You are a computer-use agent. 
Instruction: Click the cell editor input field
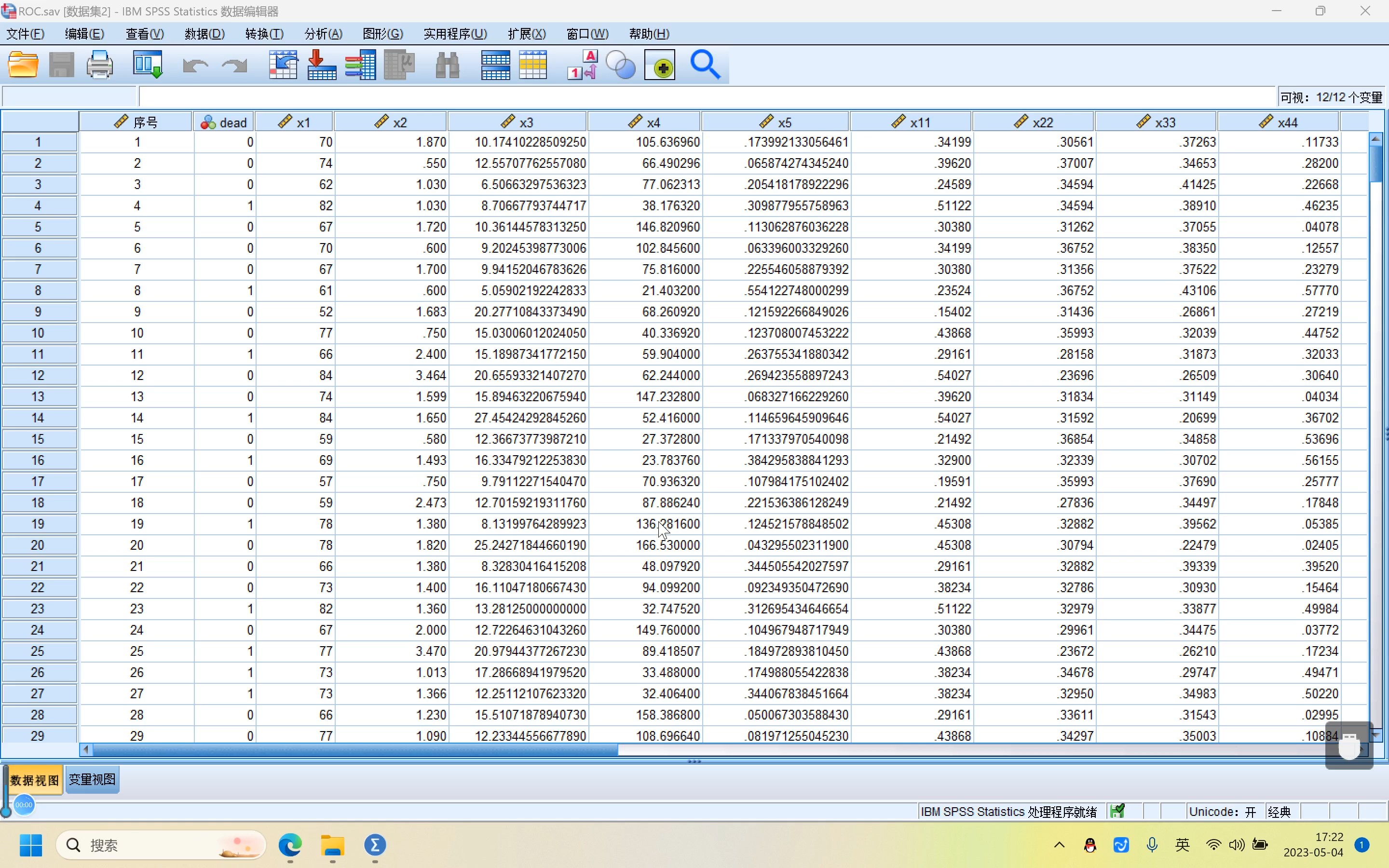(707, 96)
